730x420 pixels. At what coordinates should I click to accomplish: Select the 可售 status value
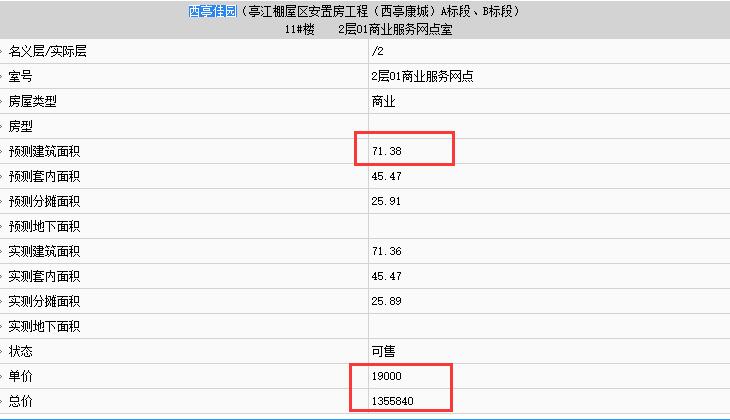pos(383,352)
